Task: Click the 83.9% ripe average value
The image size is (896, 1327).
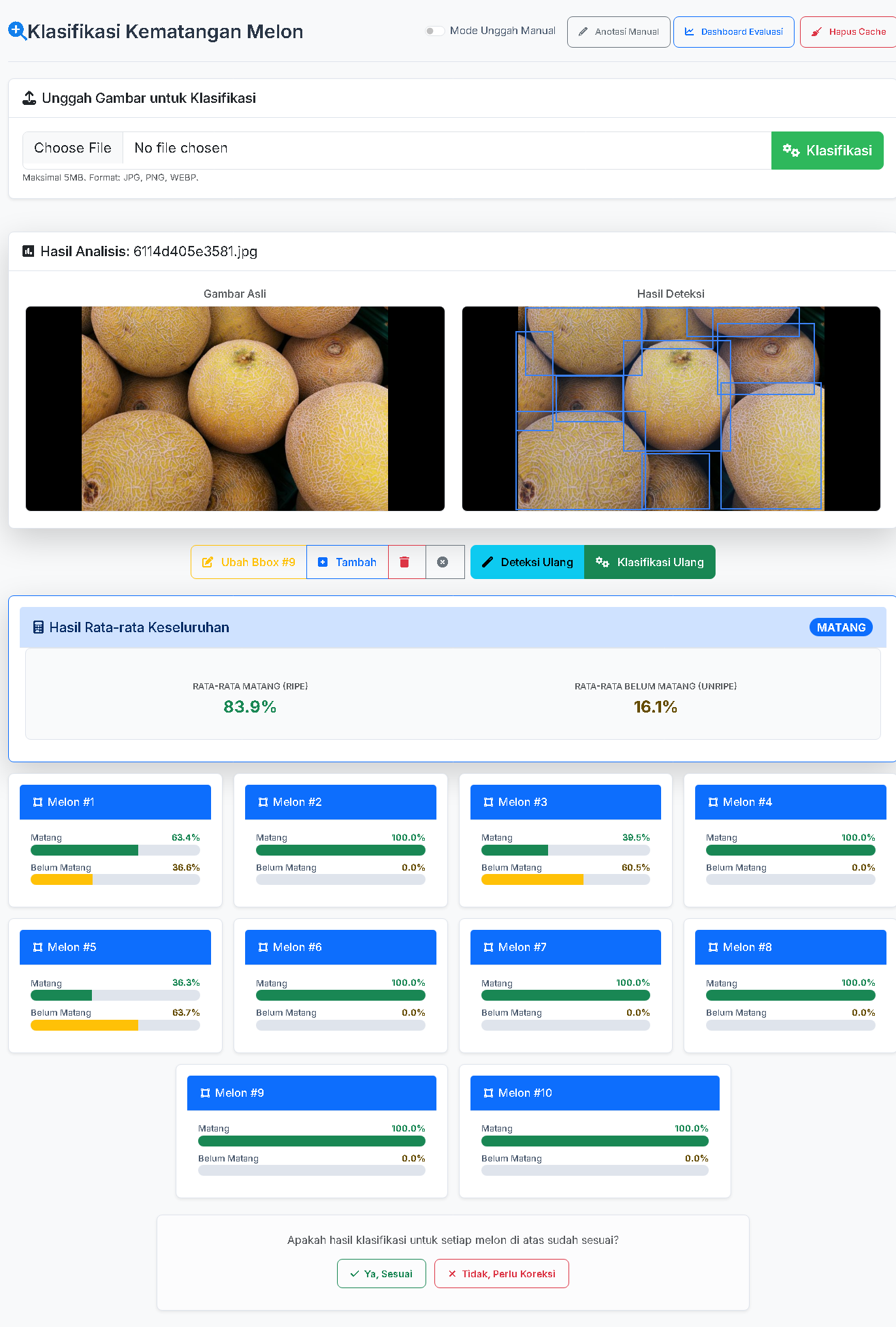Action: [250, 707]
